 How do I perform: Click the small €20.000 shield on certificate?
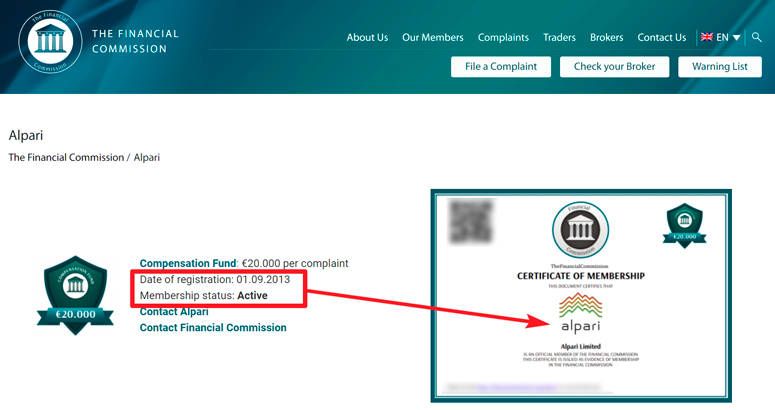point(685,225)
